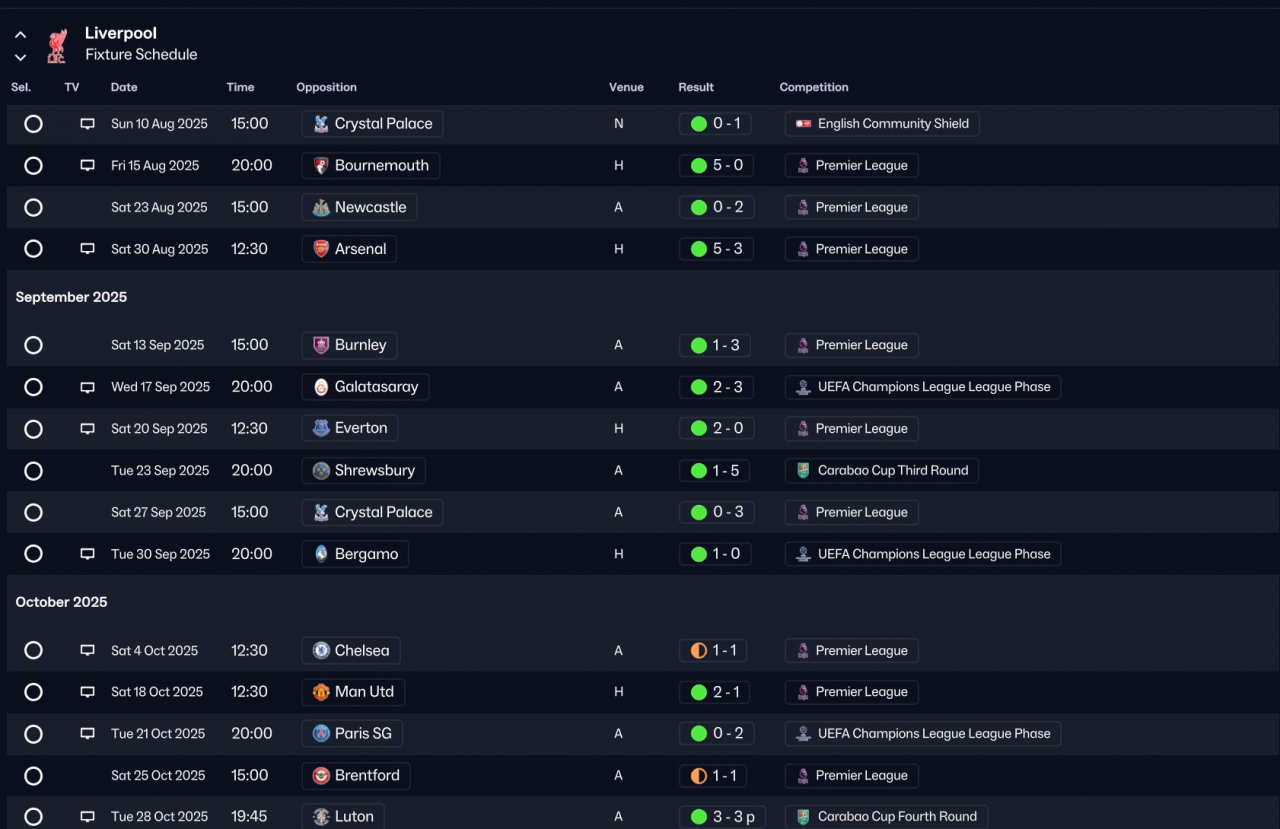View the 1 - 0 result against Bergamo

714,554
